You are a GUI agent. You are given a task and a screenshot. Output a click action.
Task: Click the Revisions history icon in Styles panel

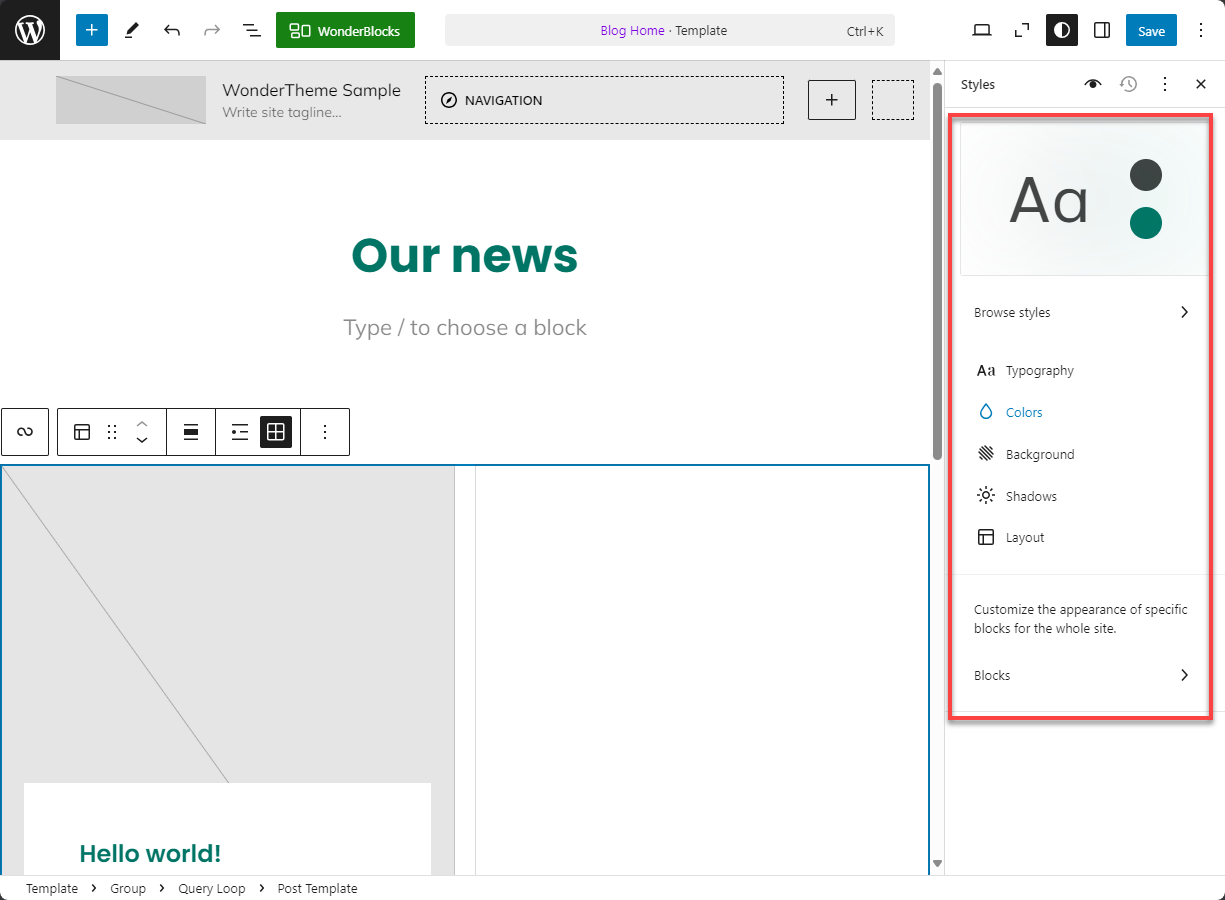click(1129, 84)
